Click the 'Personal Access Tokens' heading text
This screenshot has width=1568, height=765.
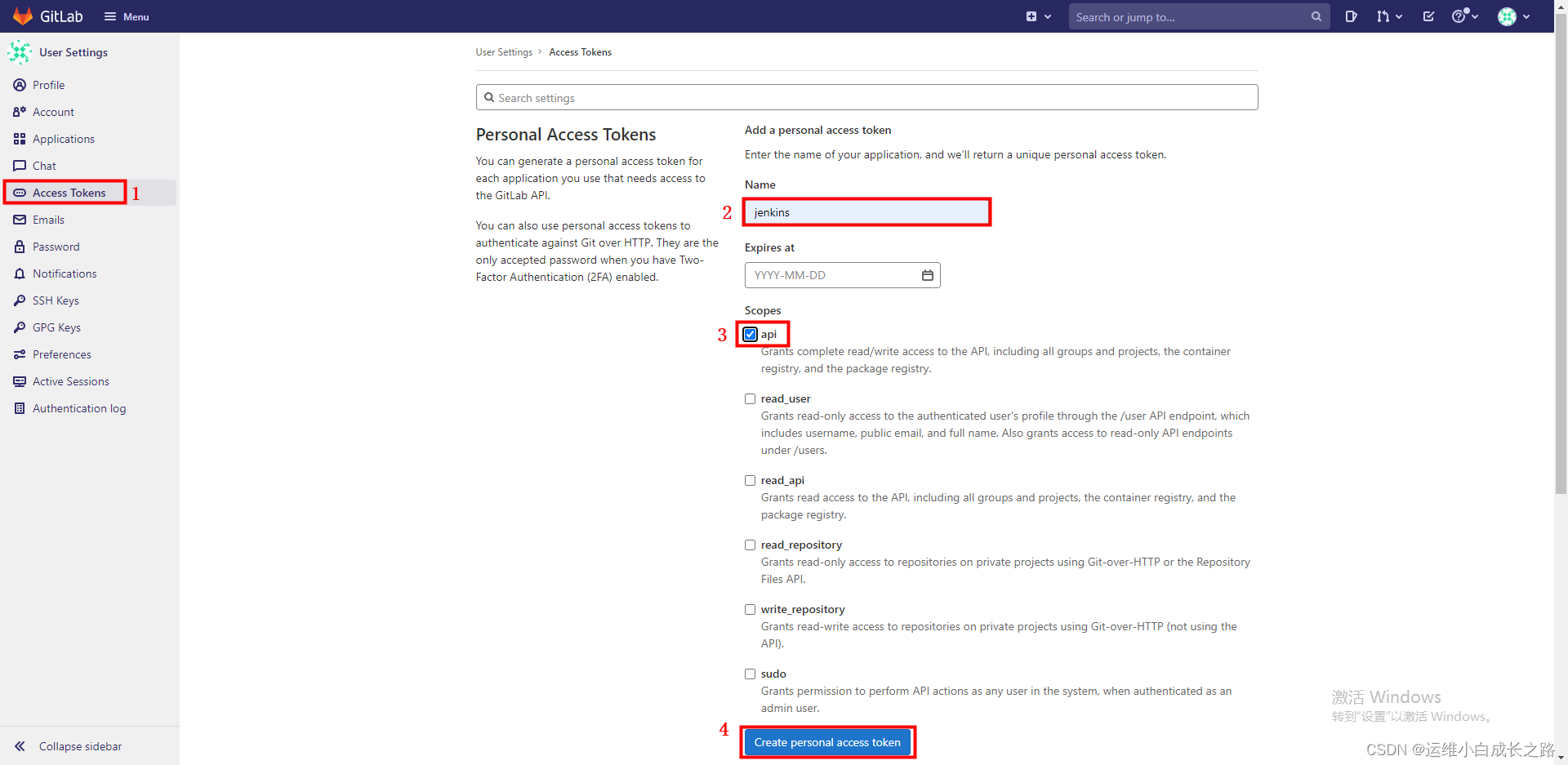566,135
